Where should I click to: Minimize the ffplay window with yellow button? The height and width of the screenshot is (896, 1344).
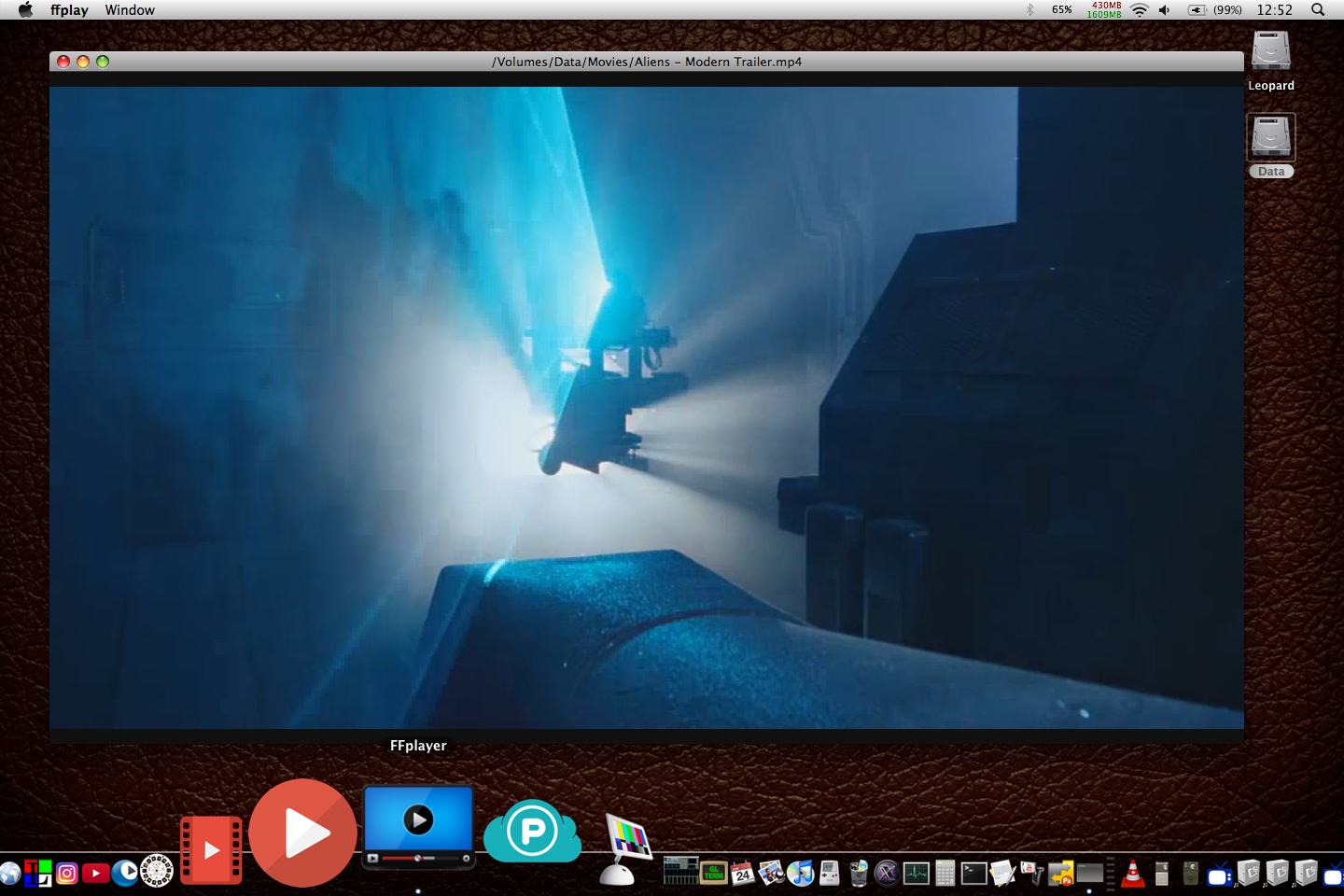pyautogui.click(x=83, y=62)
